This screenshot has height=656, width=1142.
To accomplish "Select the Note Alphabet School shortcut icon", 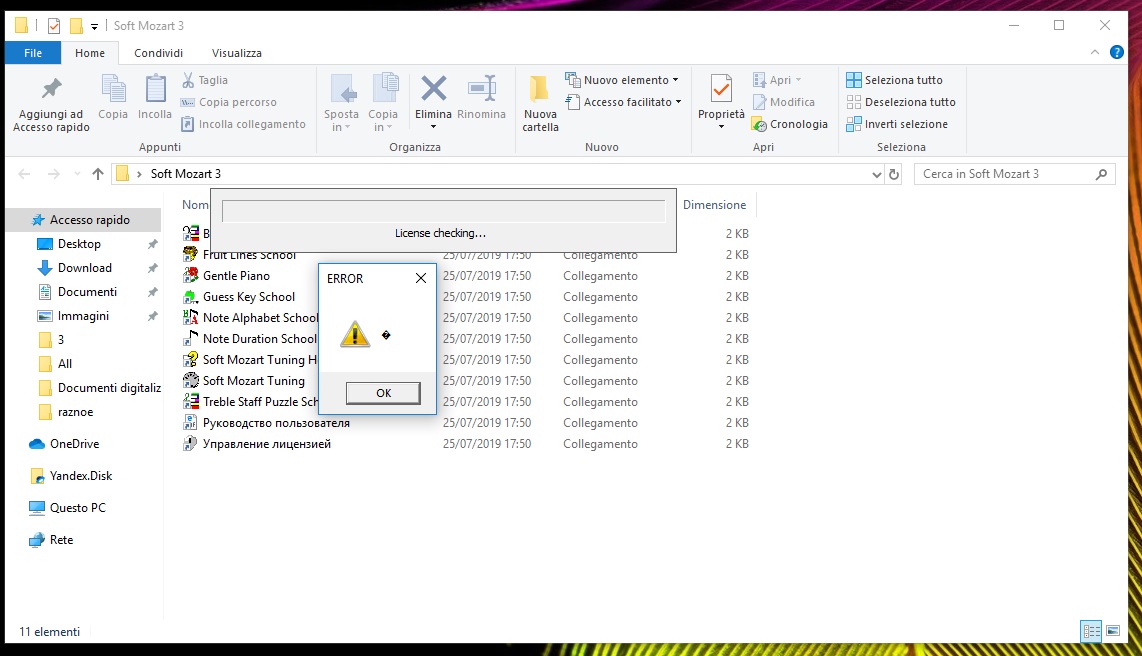I will point(190,317).
